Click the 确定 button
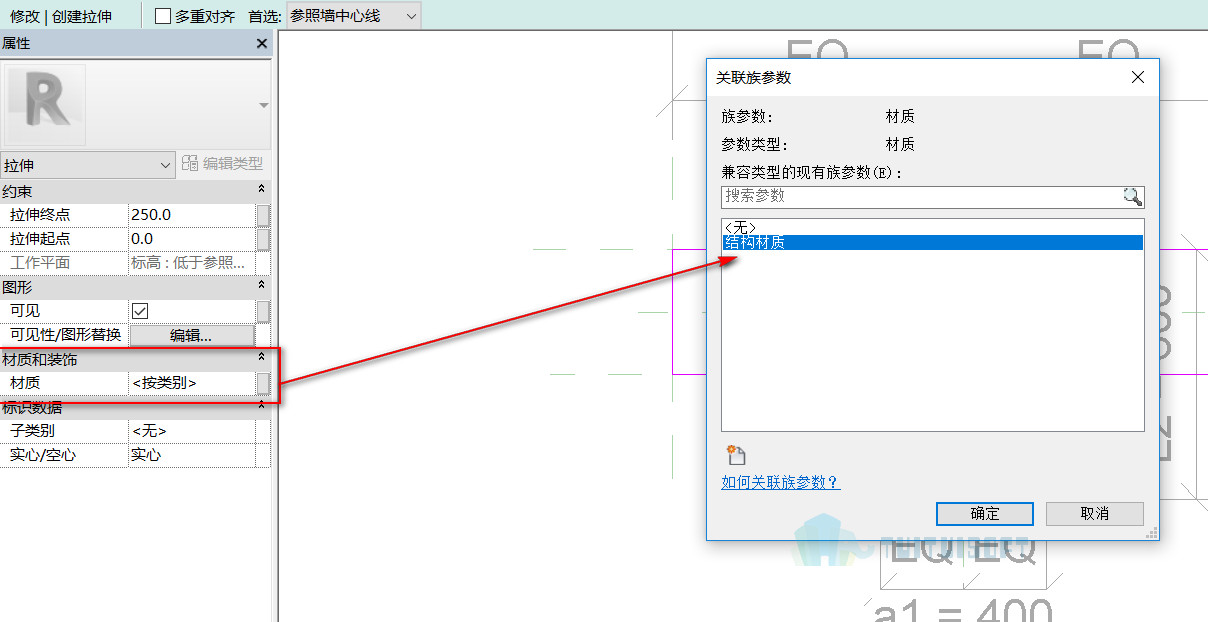 click(985, 513)
